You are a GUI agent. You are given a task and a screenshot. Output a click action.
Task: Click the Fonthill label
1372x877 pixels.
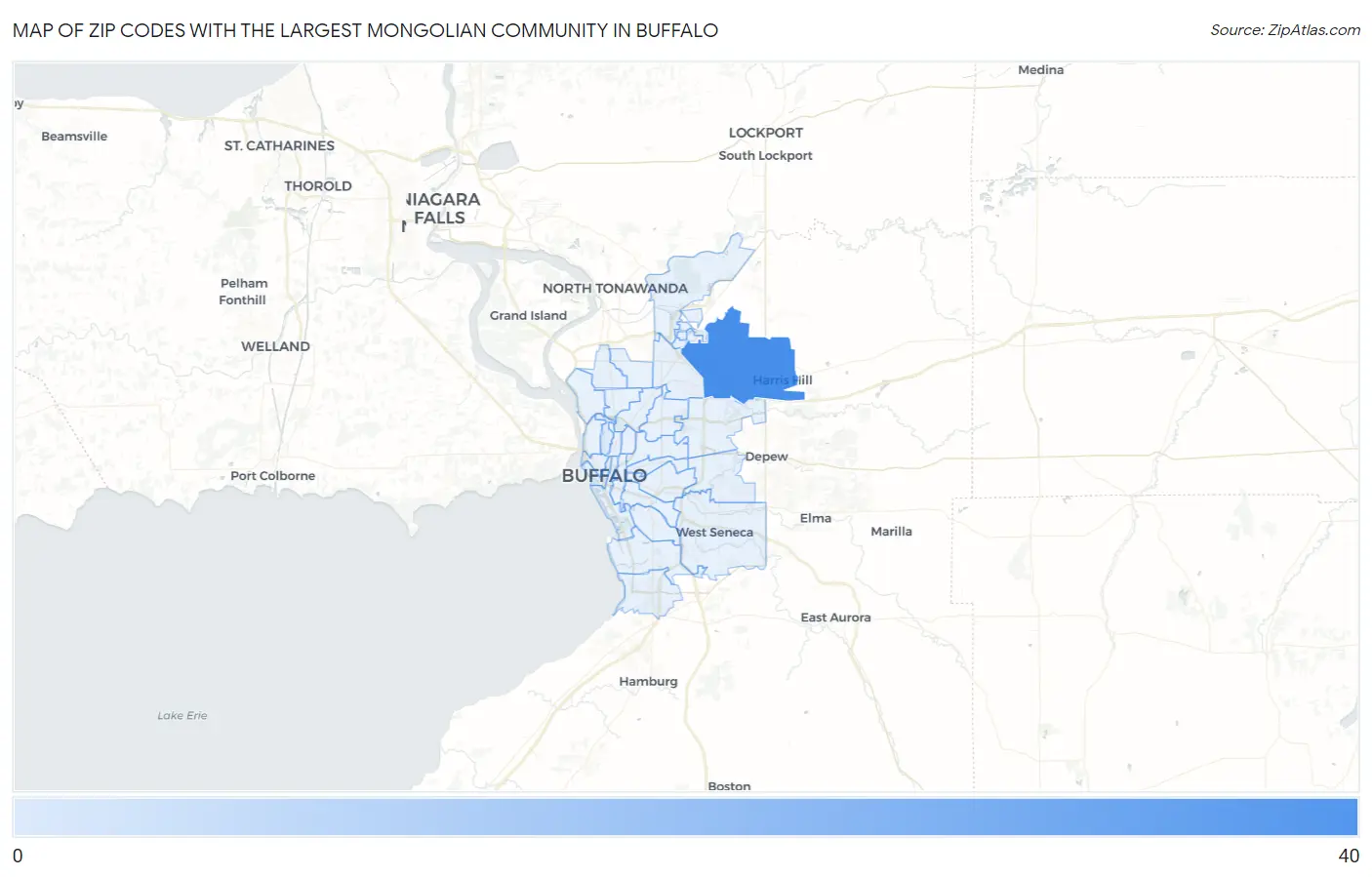pos(242,300)
